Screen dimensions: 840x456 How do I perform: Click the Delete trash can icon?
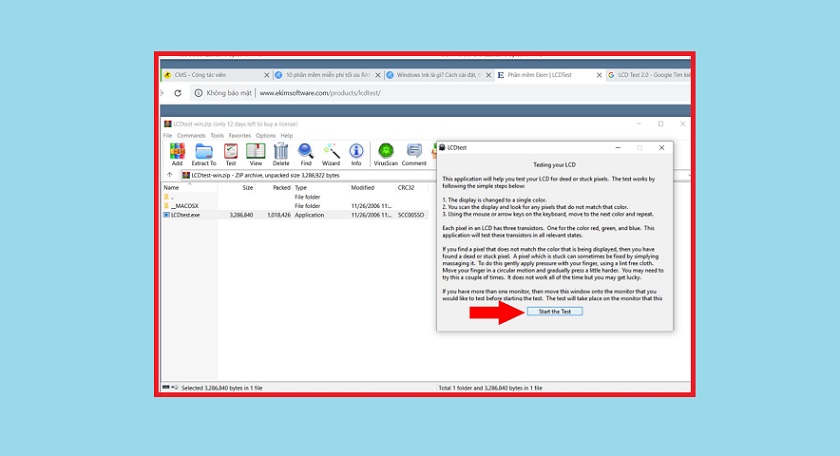pyautogui.click(x=281, y=153)
